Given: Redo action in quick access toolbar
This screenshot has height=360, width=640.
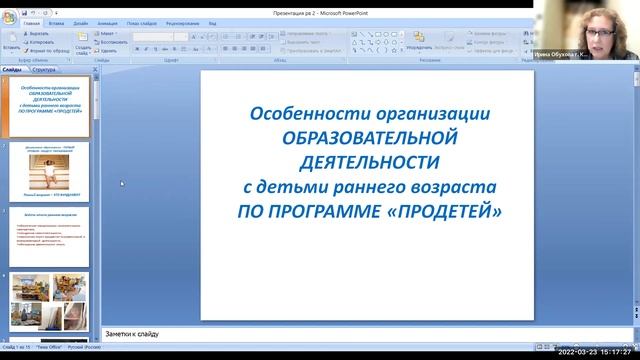Looking at the screenshot, I should pos(45,13).
